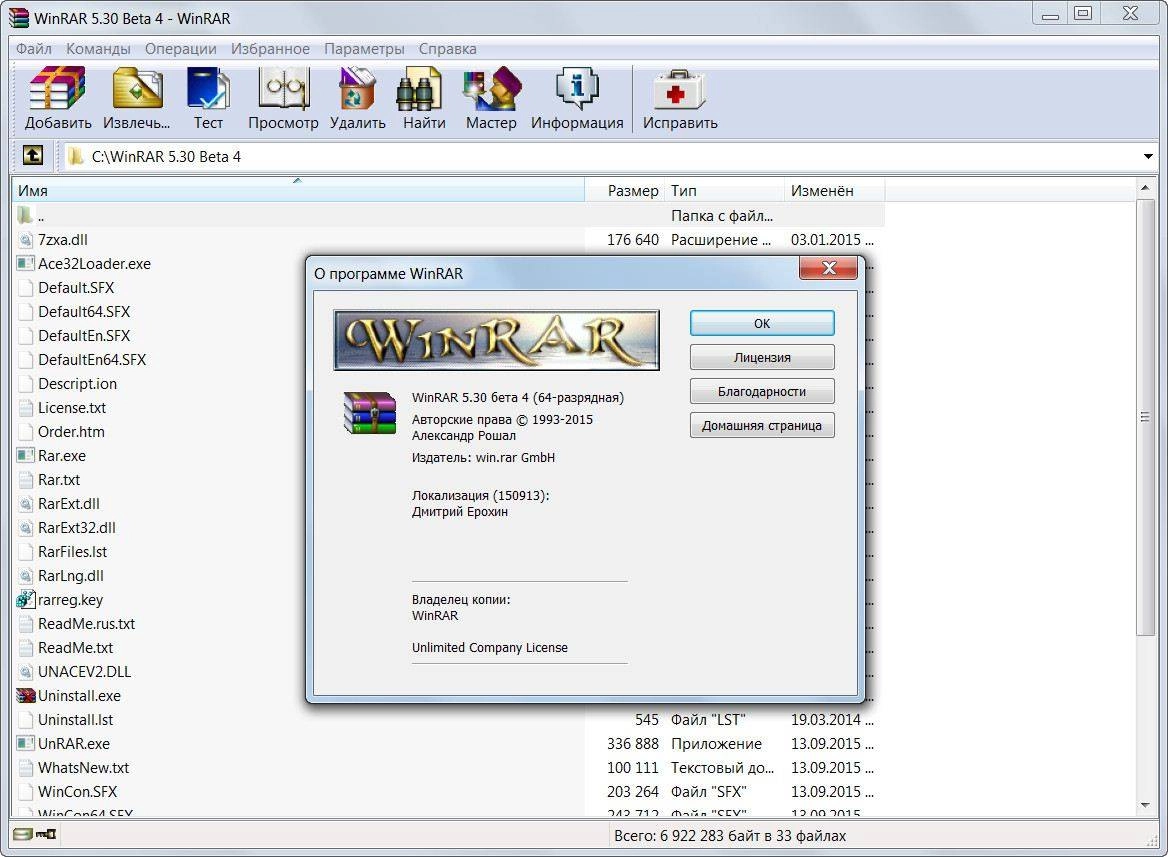Select the ReadMe.txt file

(x=75, y=648)
